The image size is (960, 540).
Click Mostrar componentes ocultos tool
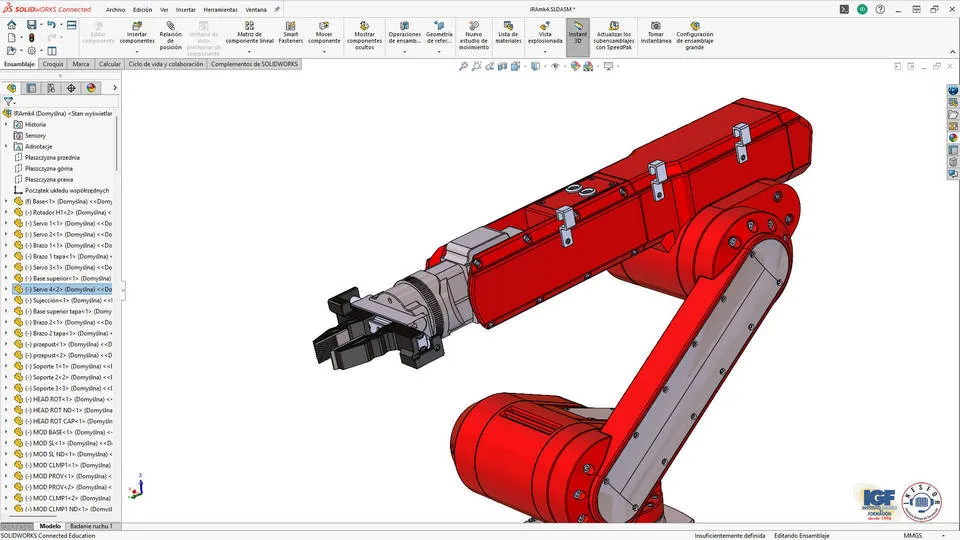[364, 36]
